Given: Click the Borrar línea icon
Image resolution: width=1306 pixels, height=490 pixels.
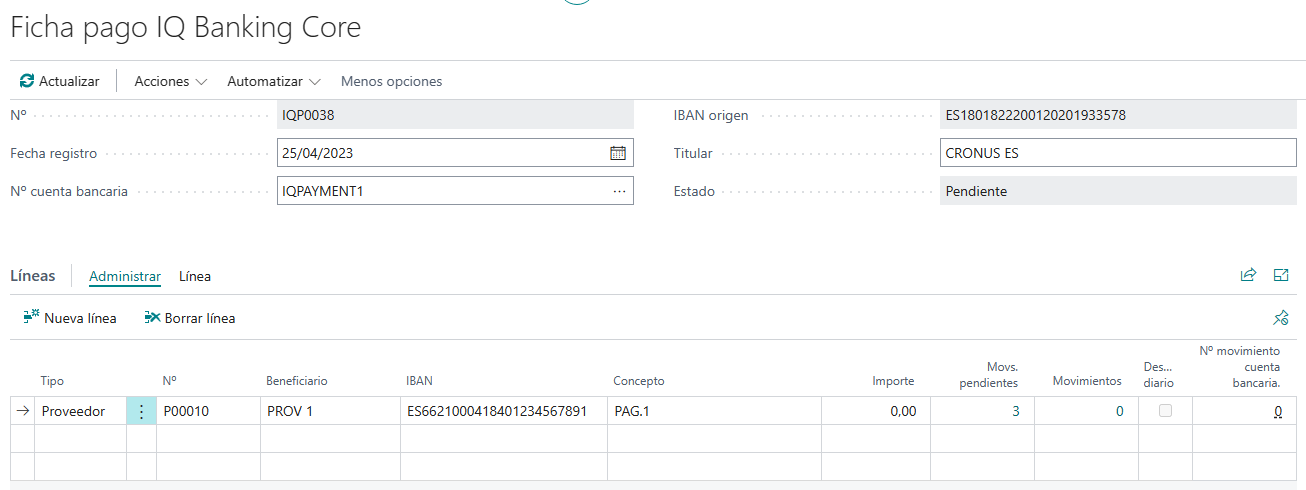Looking at the screenshot, I should (x=152, y=318).
